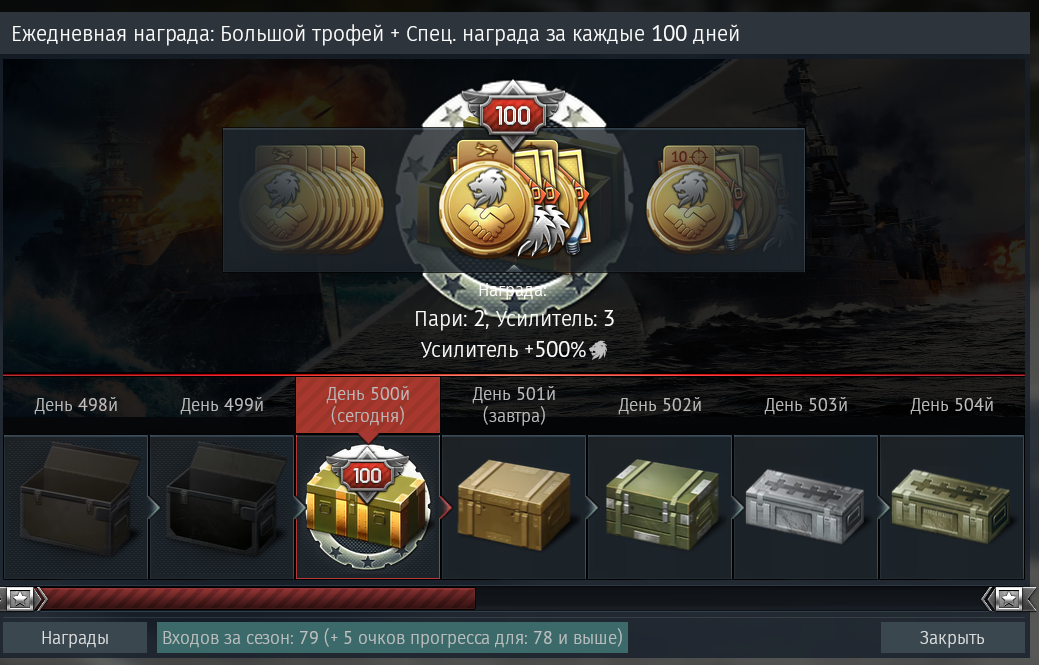Open the Награды button
This screenshot has height=665, width=1039.
click(75, 638)
